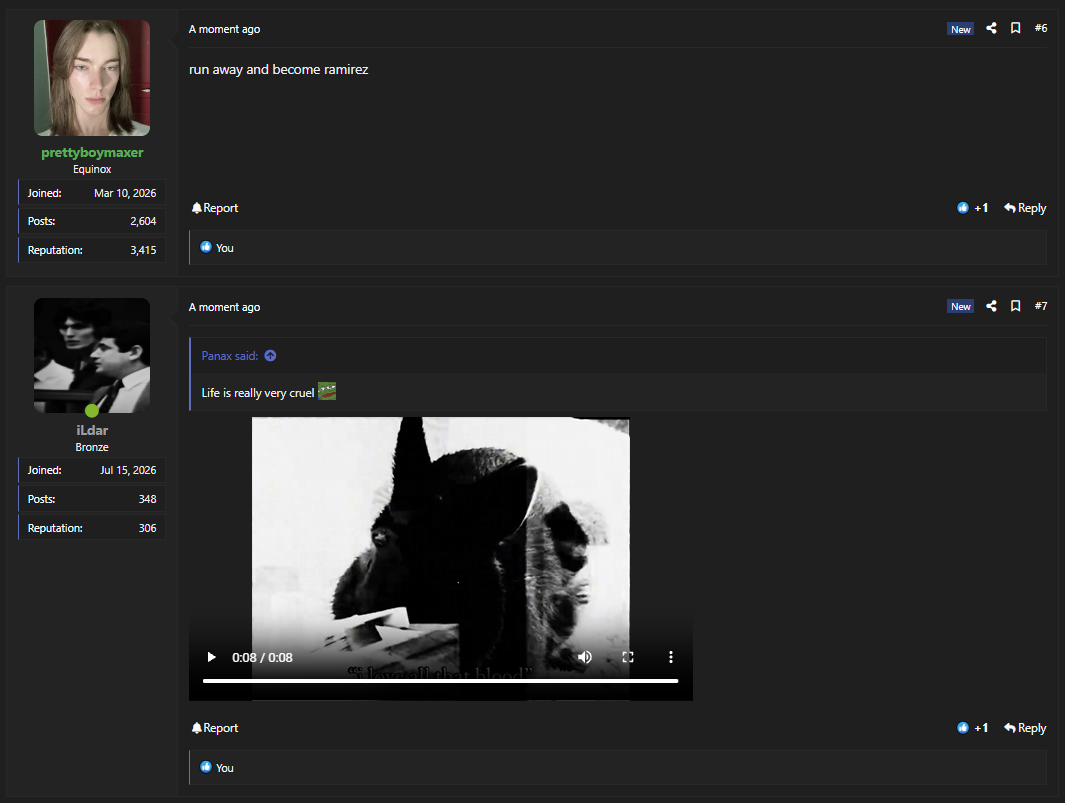The width and height of the screenshot is (1065, 803).
Task: Seek on the video progress bar
Action: pos(440,680)
